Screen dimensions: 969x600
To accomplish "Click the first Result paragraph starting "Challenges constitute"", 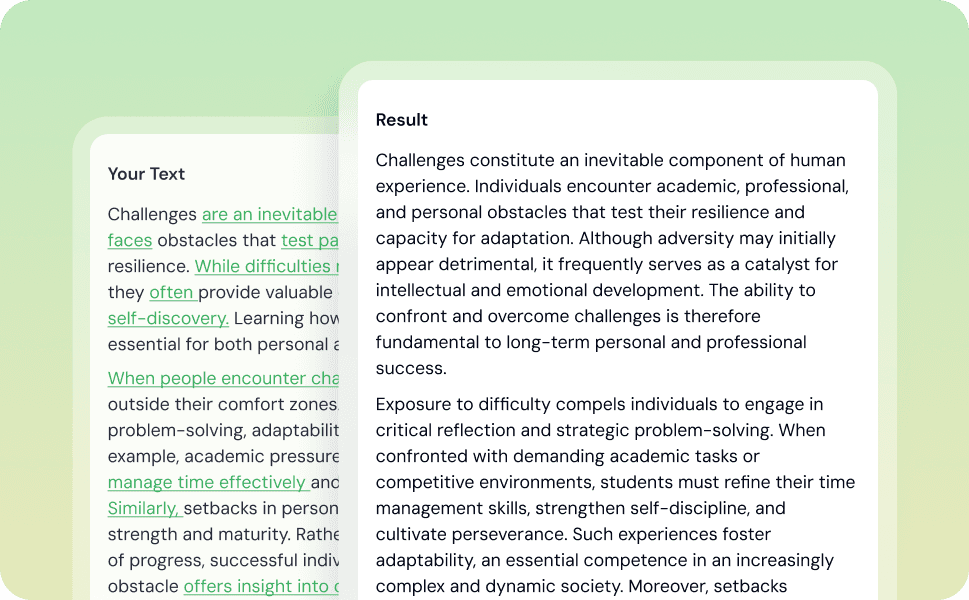I will coord(612,264).
